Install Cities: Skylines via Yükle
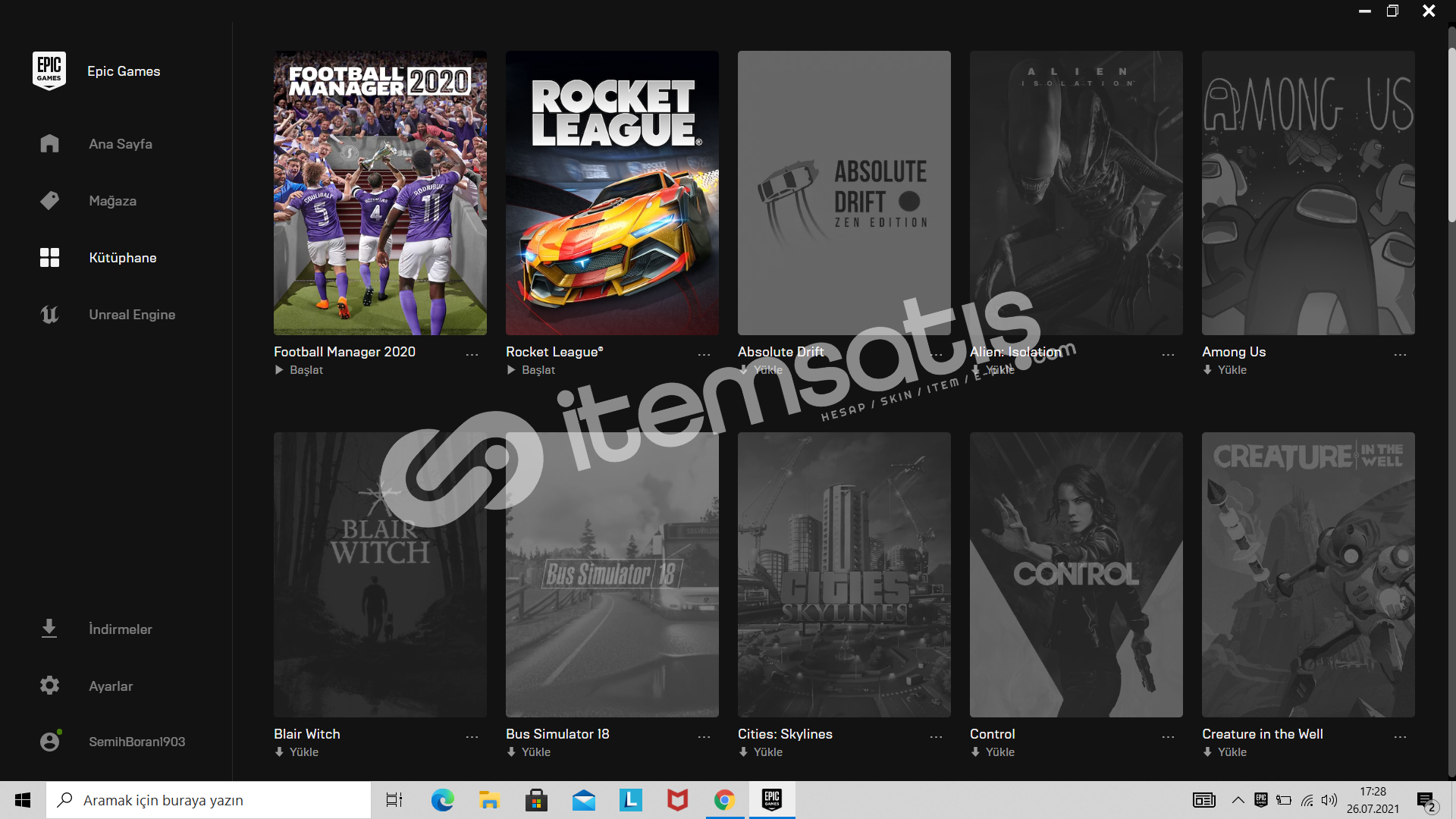This screenshot has height=819, width=1456. (761, 752)
